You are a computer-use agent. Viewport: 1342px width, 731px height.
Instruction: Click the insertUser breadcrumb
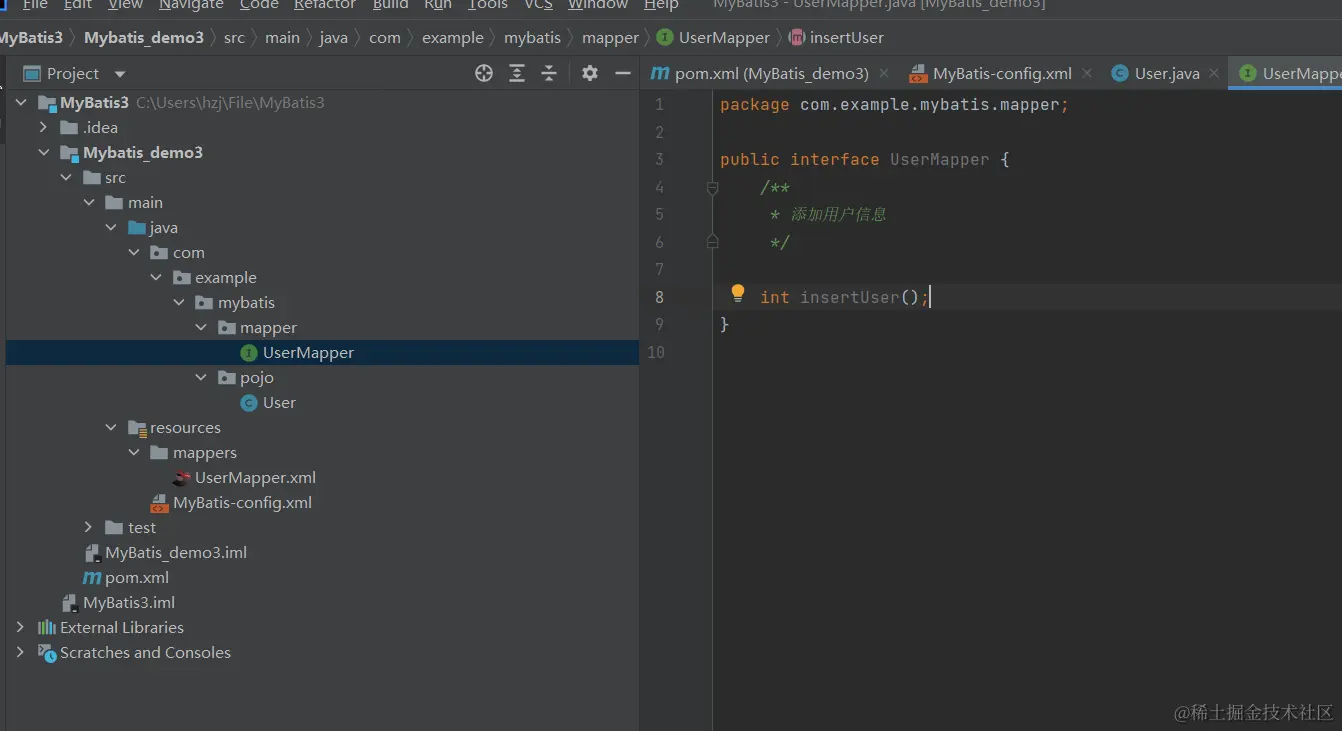click(847, 37)
